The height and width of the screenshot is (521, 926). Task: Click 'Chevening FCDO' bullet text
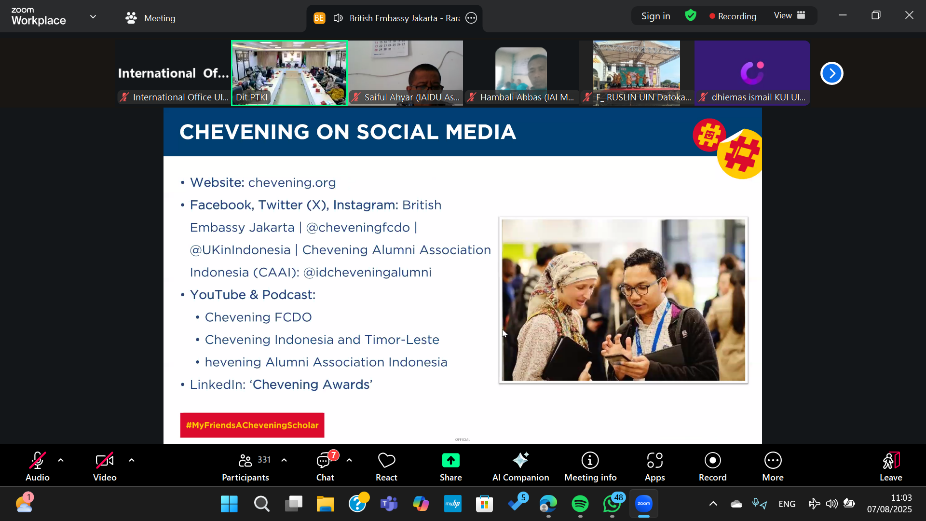pyautogui.click(x=258, y=317)
